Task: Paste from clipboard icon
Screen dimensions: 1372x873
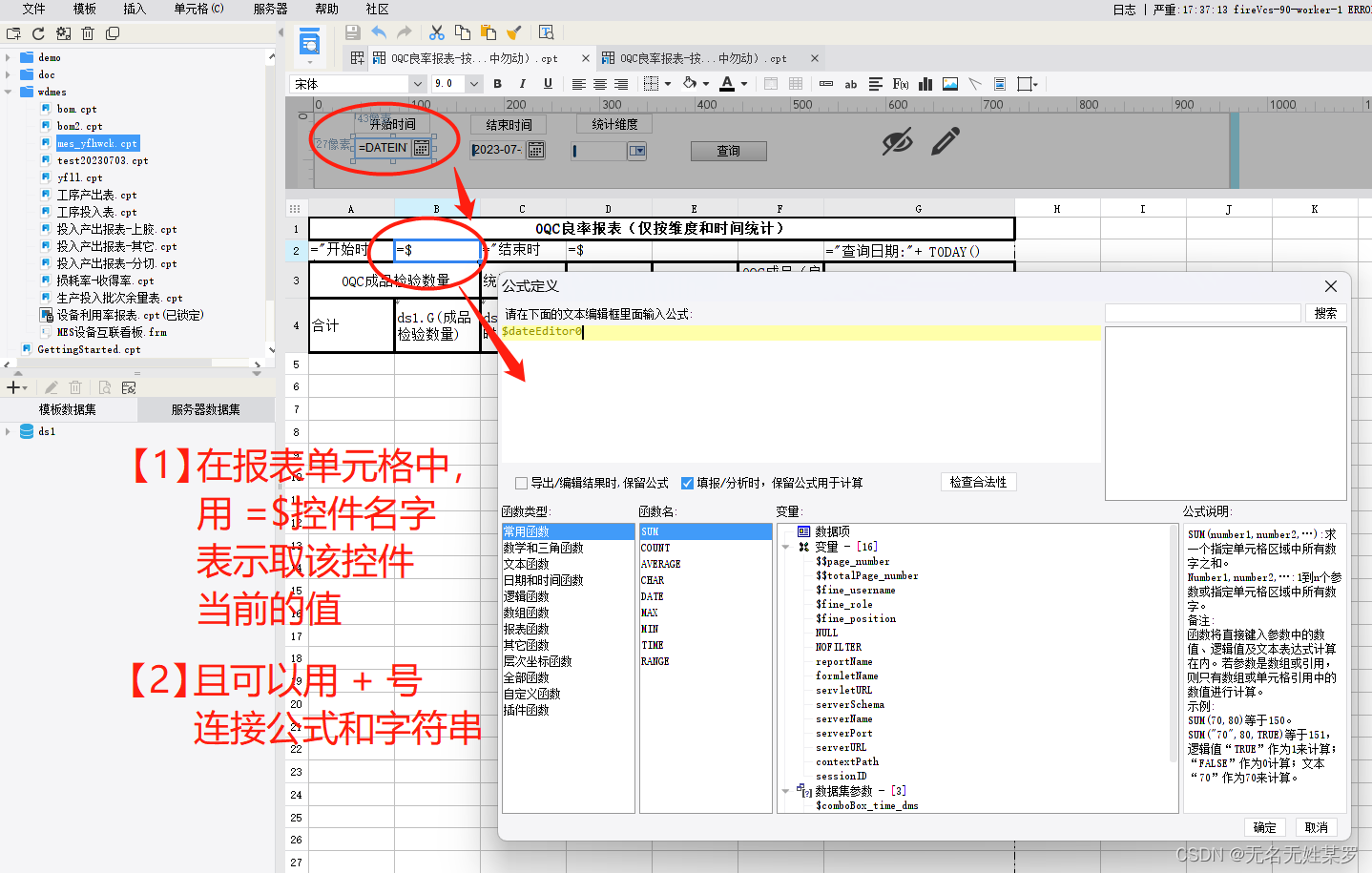Action: [x=489, y=32]
